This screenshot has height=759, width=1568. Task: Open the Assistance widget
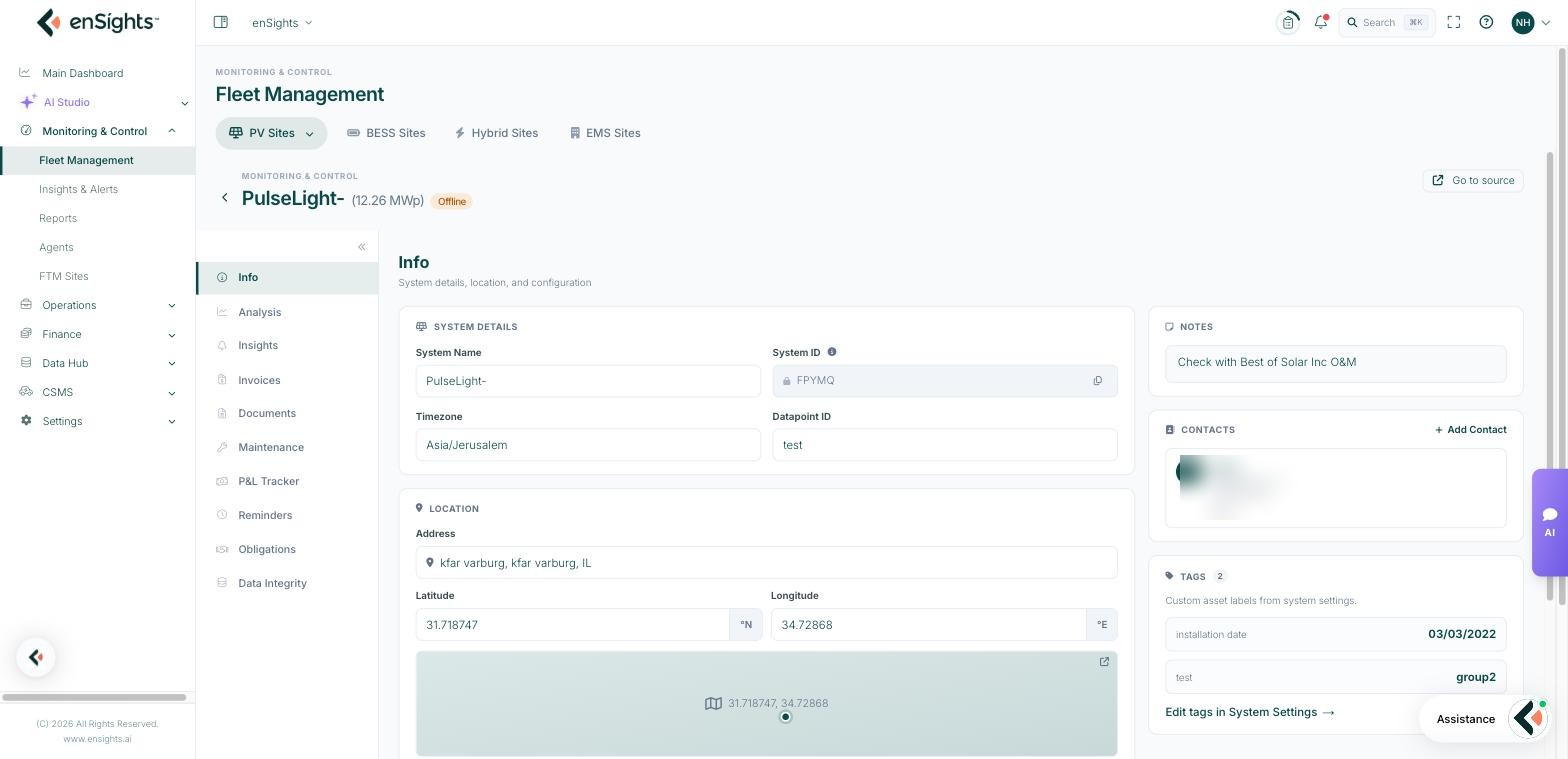pos(1486,719)
